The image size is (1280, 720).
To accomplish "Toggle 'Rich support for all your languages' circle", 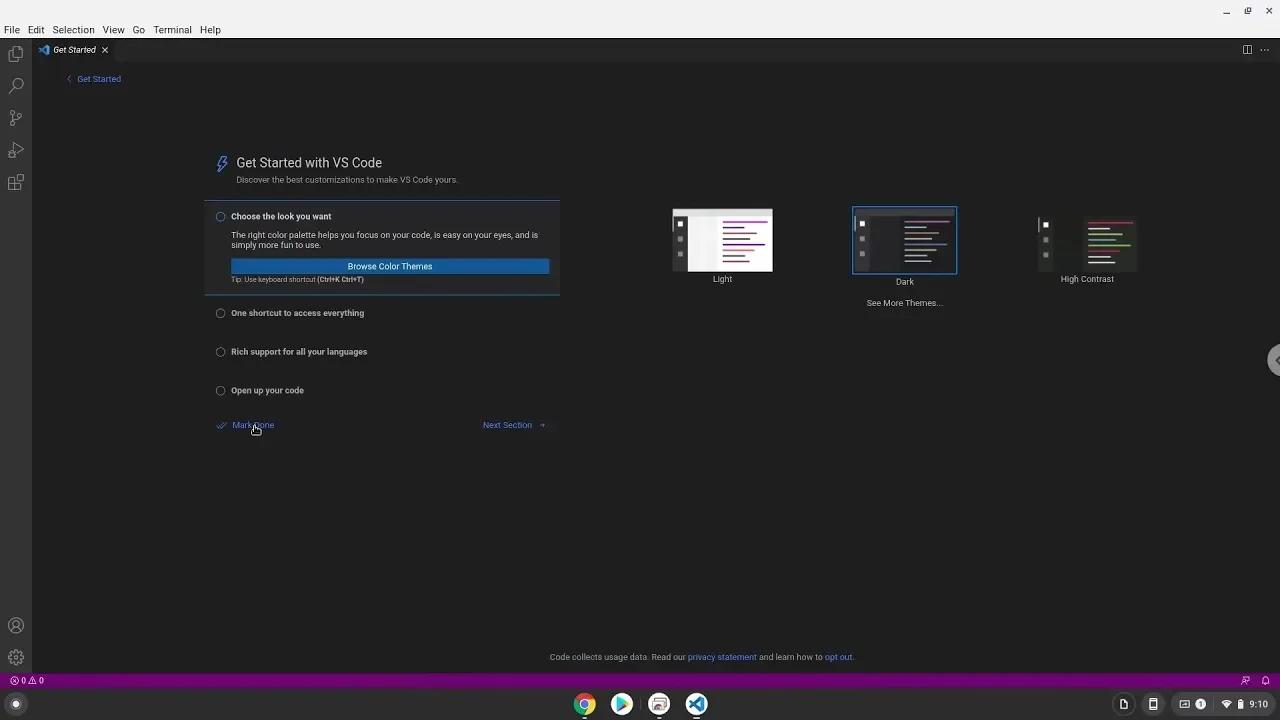I will 221,352.
